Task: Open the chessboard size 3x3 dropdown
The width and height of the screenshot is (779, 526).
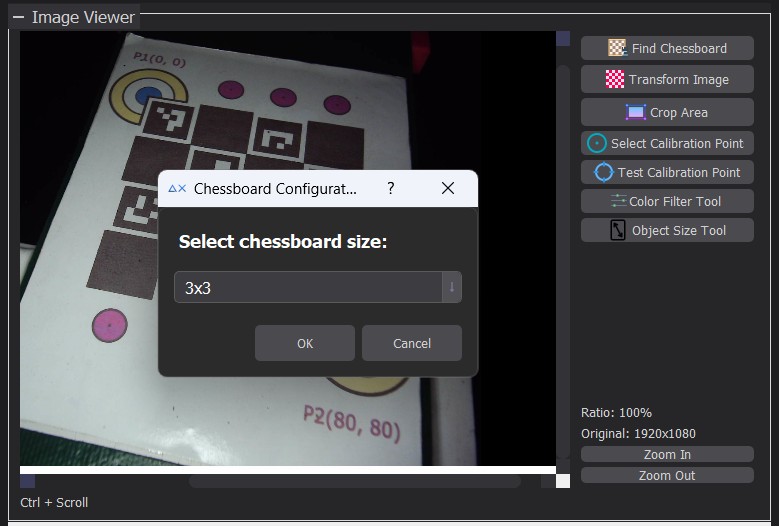Action: (318, 287)
